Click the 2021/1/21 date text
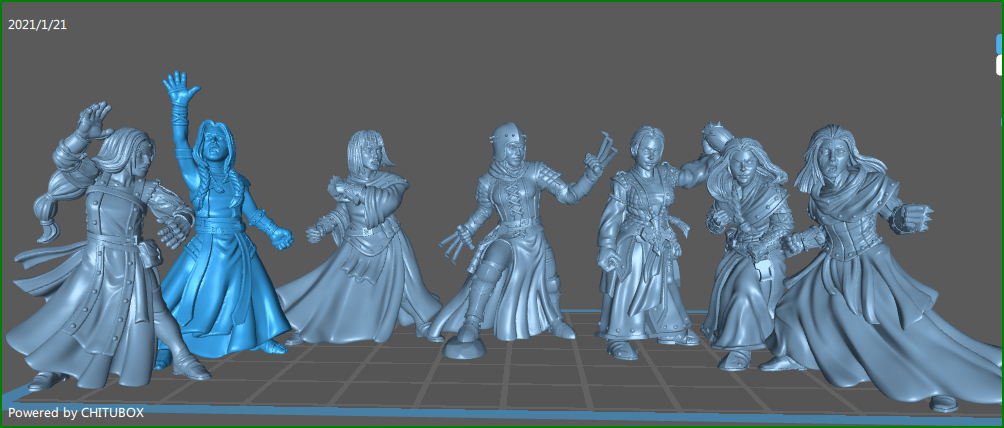This screenshot has height=428, width=1004. (x=37, y=25)
